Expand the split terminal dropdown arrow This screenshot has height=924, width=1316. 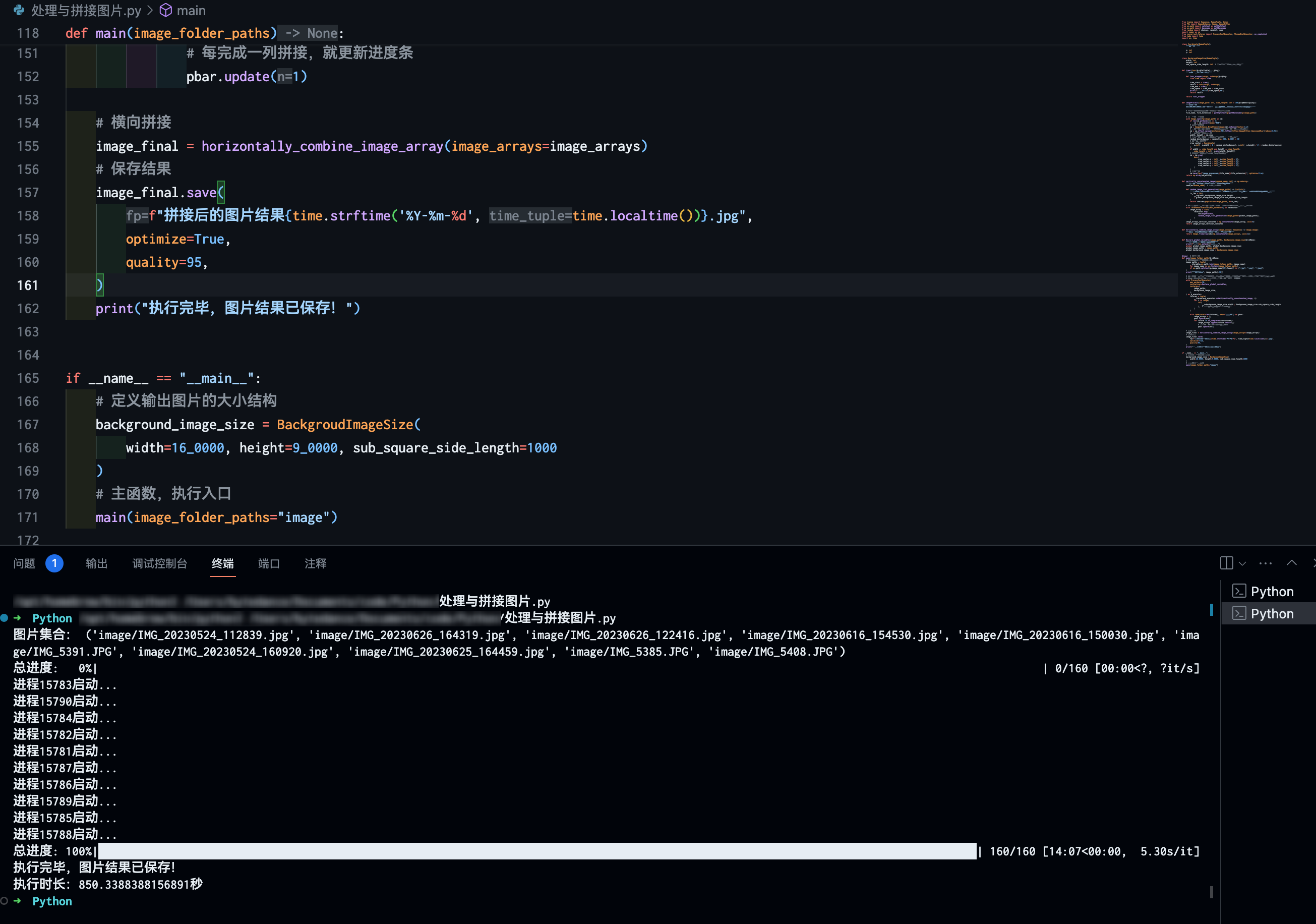pos(1242,563)
